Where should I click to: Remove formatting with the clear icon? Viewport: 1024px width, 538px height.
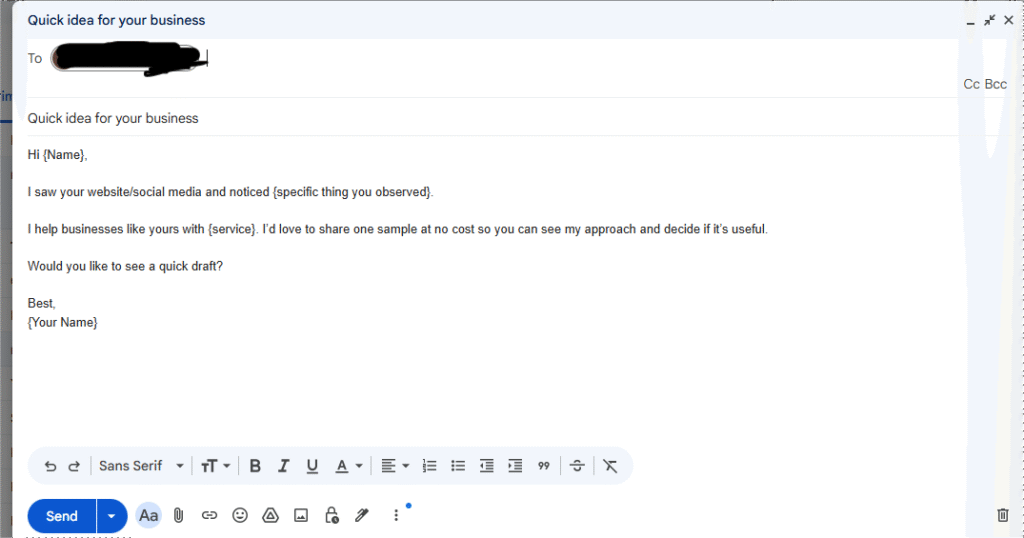coord(610,466)
